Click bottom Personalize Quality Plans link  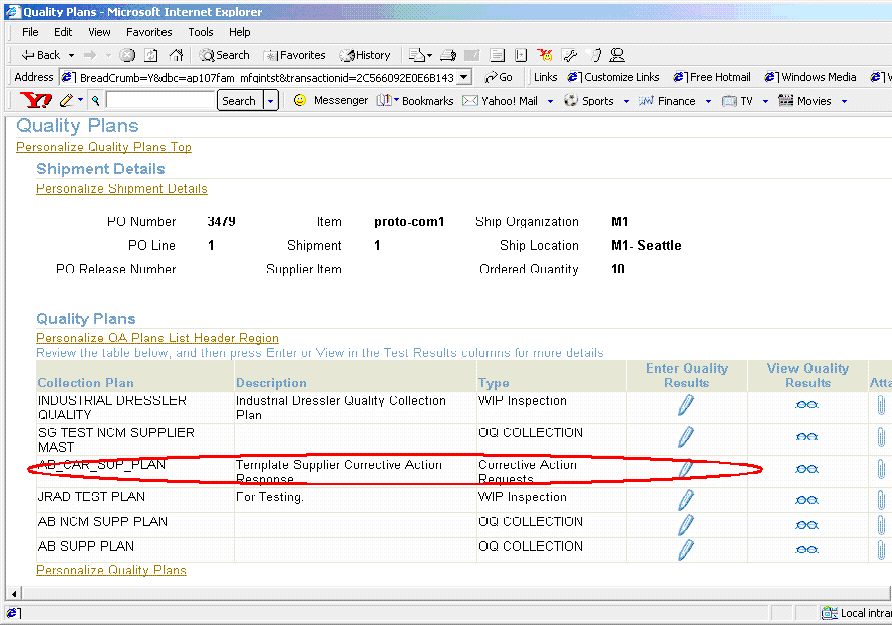pyautogui.click(x=111, y=570)
